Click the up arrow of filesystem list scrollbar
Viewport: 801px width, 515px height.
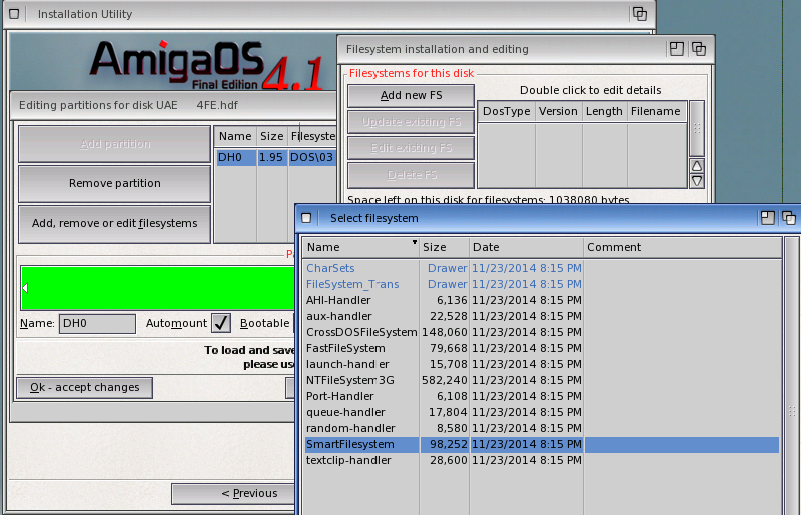[x=697, y=166]
